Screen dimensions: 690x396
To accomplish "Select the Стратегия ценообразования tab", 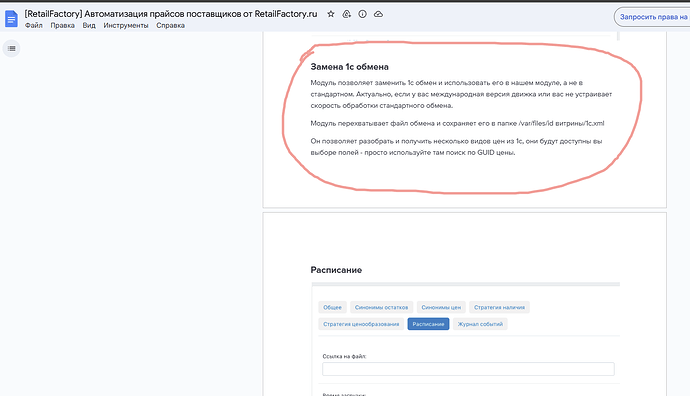I will (x=361, y=324).
